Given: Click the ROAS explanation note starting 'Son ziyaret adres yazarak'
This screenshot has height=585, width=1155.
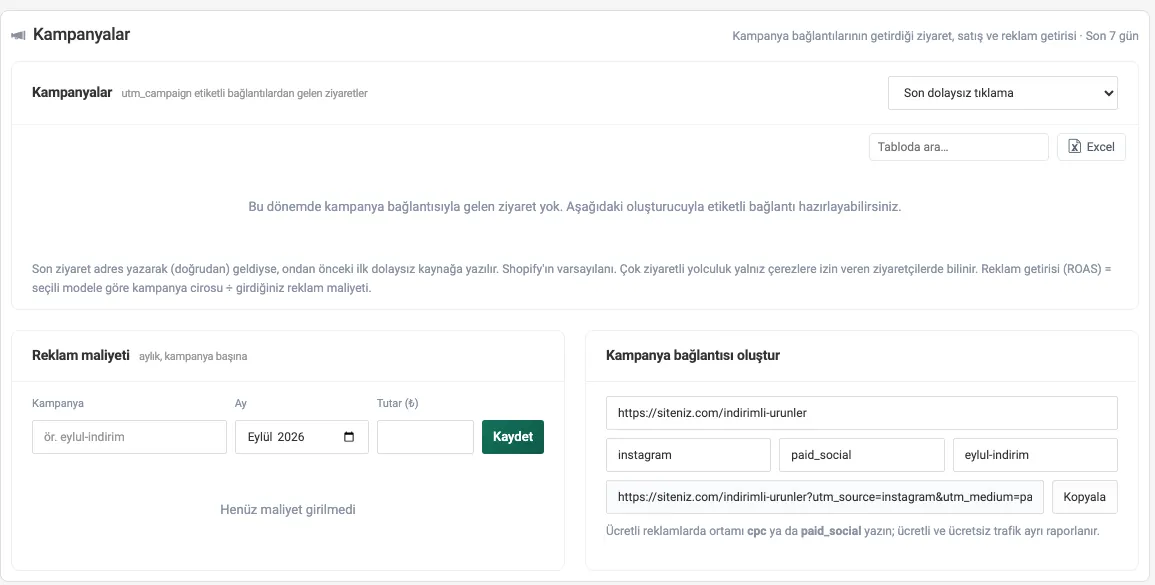Looking at the screenshot, I should click(x=571, y=279).
